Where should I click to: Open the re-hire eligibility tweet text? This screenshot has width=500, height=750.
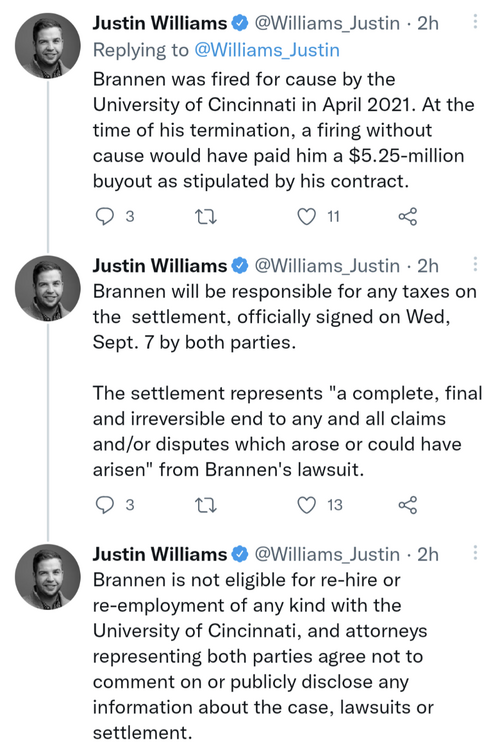[263, 656]
